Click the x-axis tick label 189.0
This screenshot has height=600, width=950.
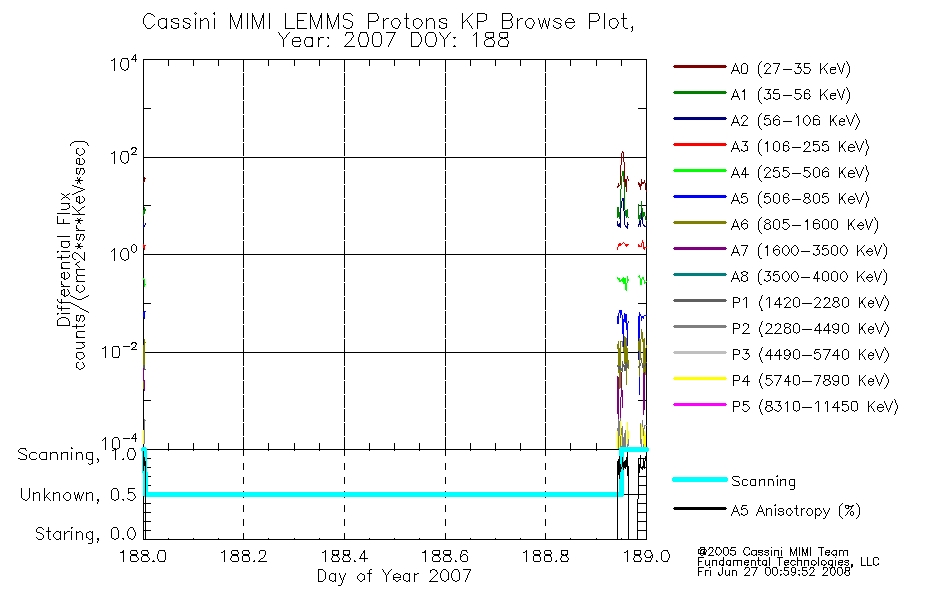[646, 556]
